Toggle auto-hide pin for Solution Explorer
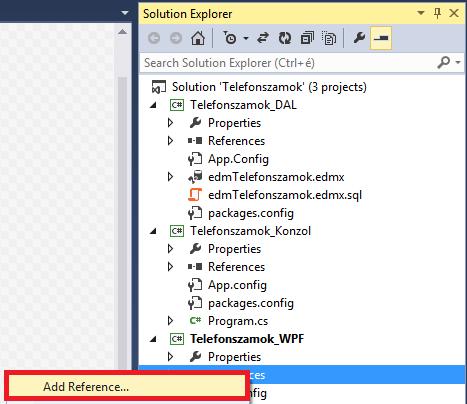Viewport: 467px width, 404px height. (437, 13)
